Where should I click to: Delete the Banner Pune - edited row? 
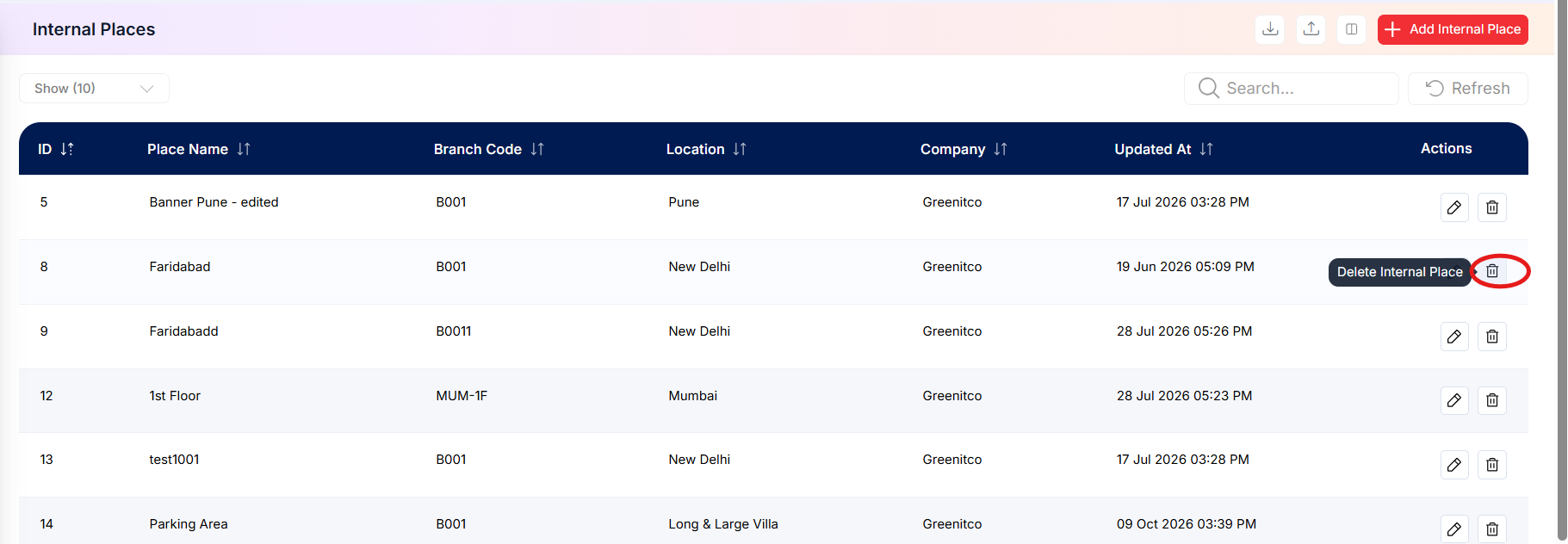point(1492,207)
